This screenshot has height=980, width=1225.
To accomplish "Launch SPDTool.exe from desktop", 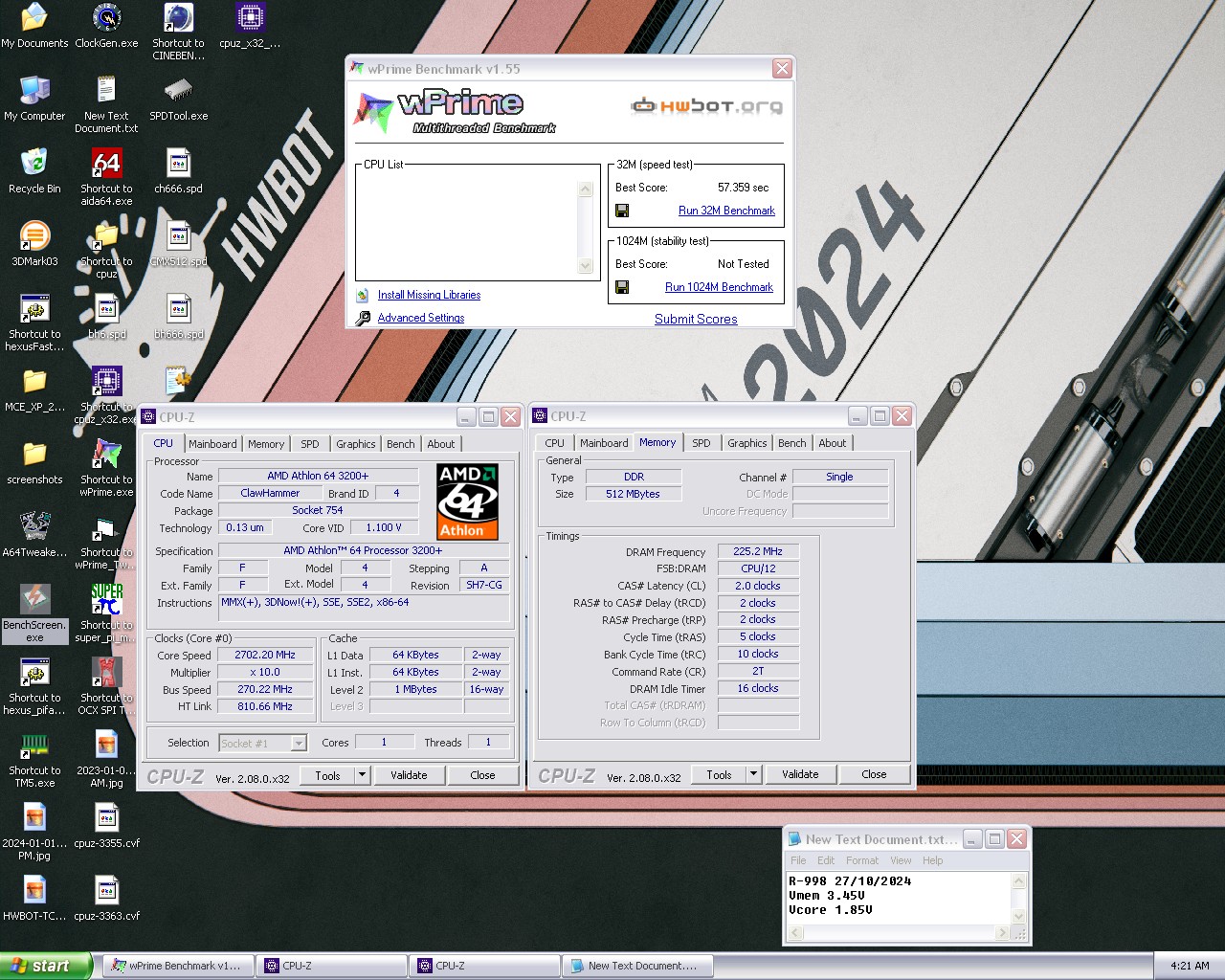I will coord(178,99).
